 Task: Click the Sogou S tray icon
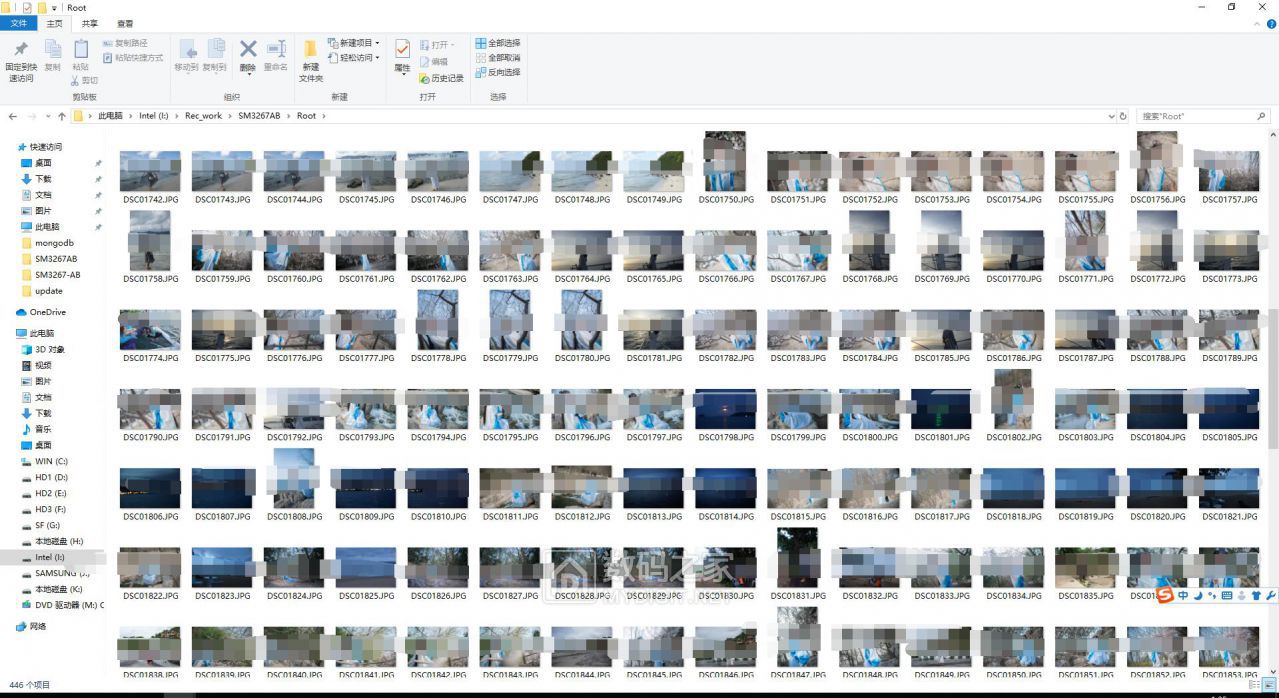point(1165,595)
